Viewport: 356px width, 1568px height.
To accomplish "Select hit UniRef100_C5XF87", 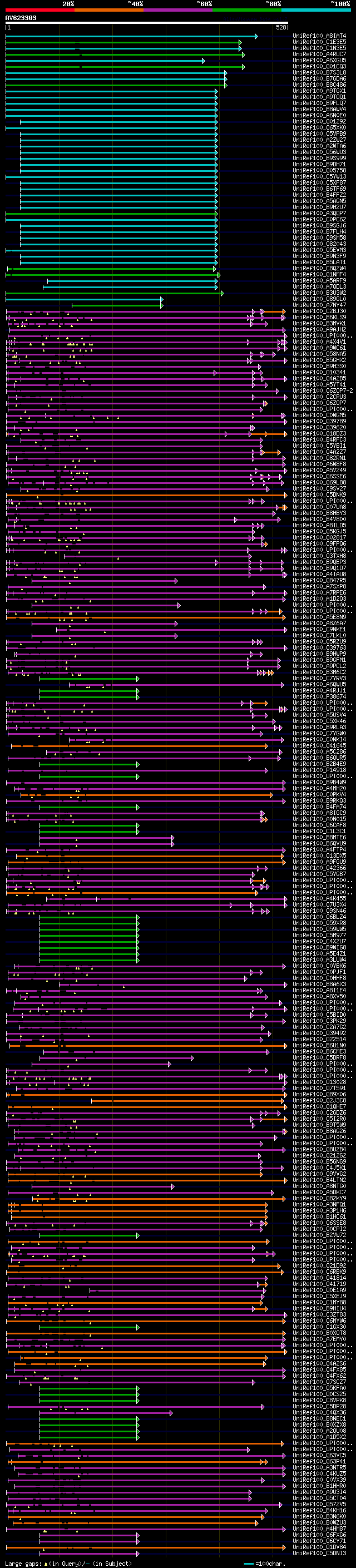I will 319,182.
